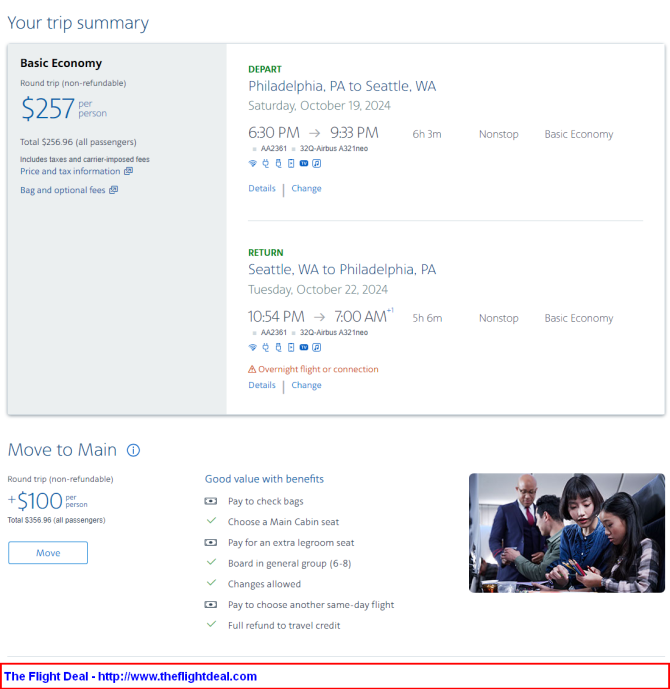
Task: Click the green RETURN label
Action: click(x=266, y=253)
